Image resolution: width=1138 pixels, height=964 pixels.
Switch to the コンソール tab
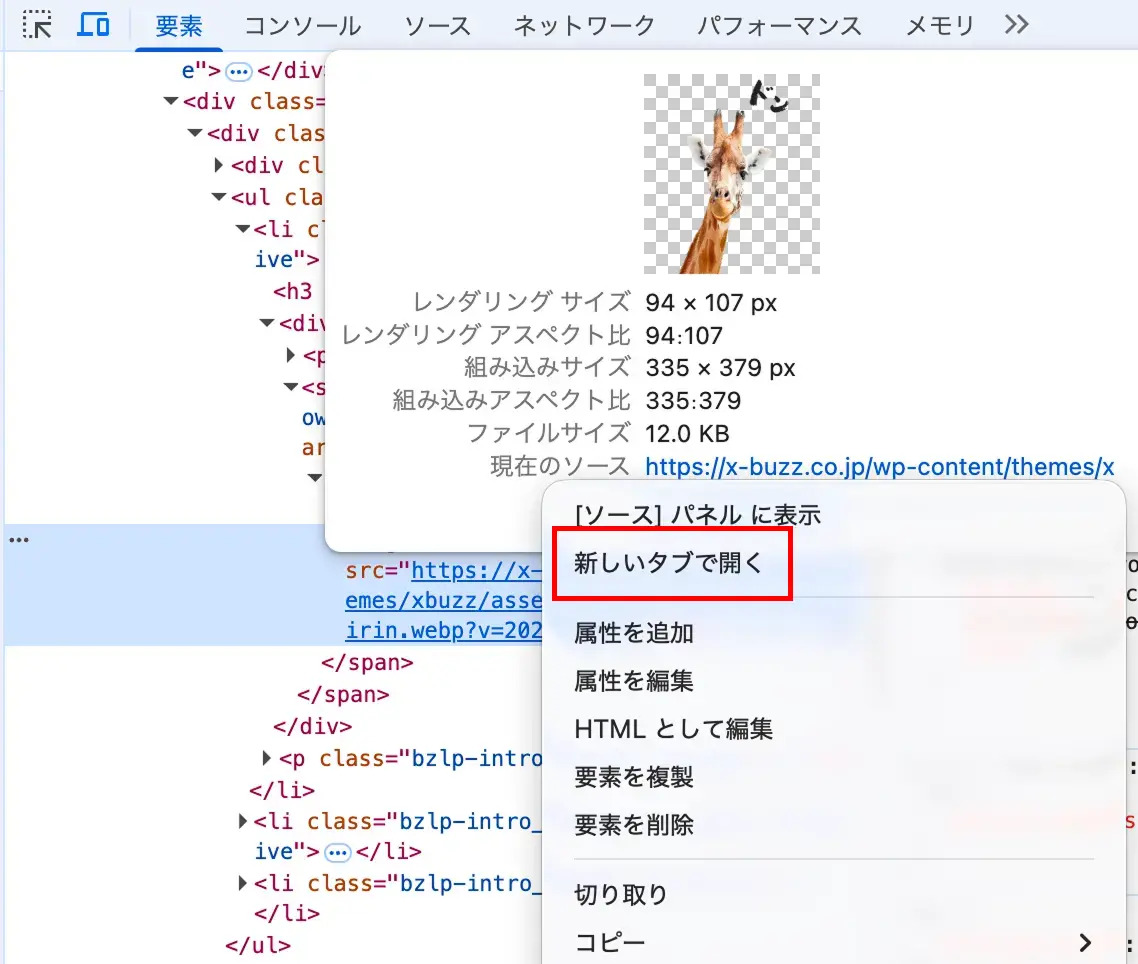pyautogui.click(x=303, y=26)
